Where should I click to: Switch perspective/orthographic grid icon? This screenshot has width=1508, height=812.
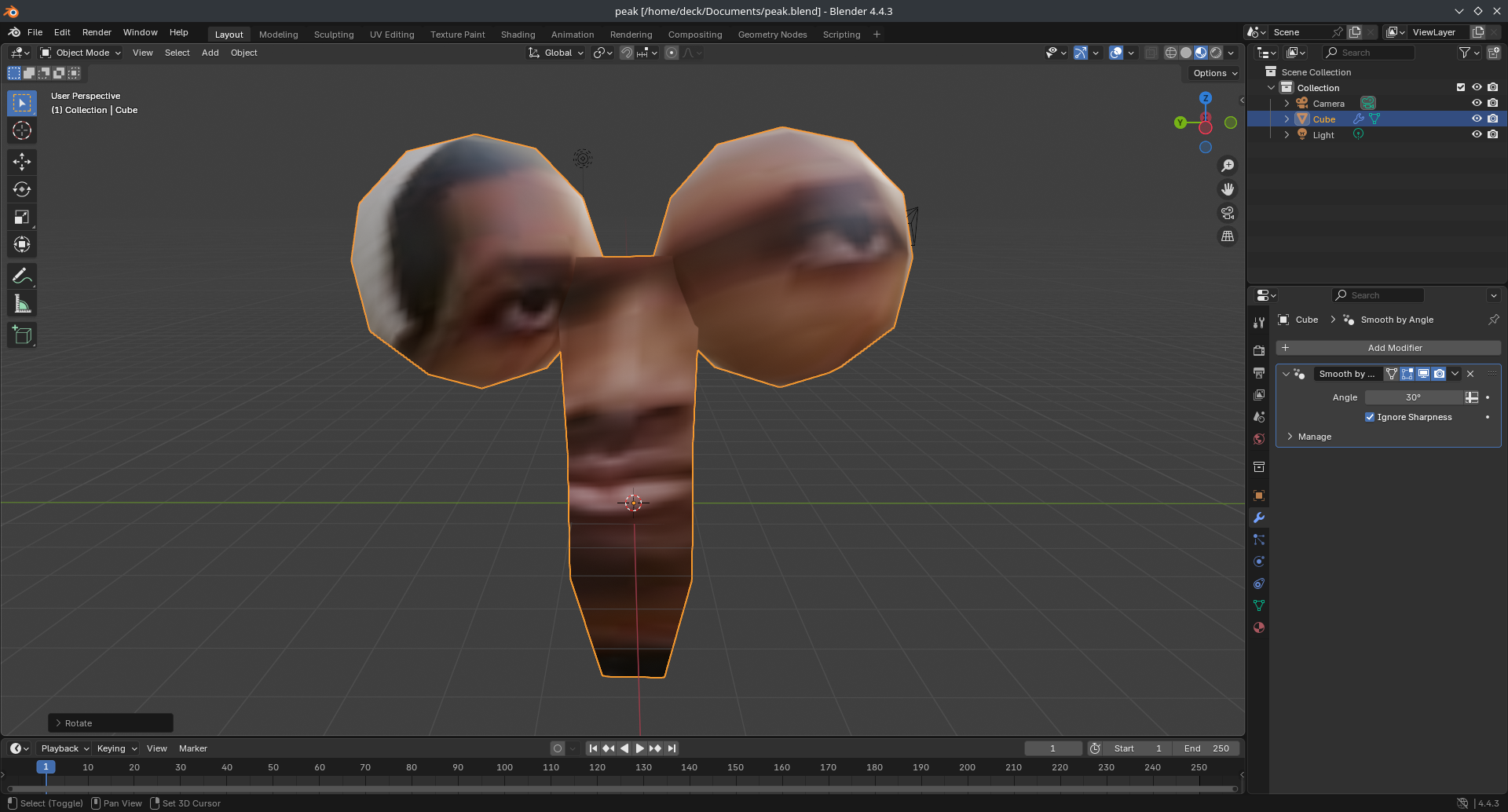1228,236
